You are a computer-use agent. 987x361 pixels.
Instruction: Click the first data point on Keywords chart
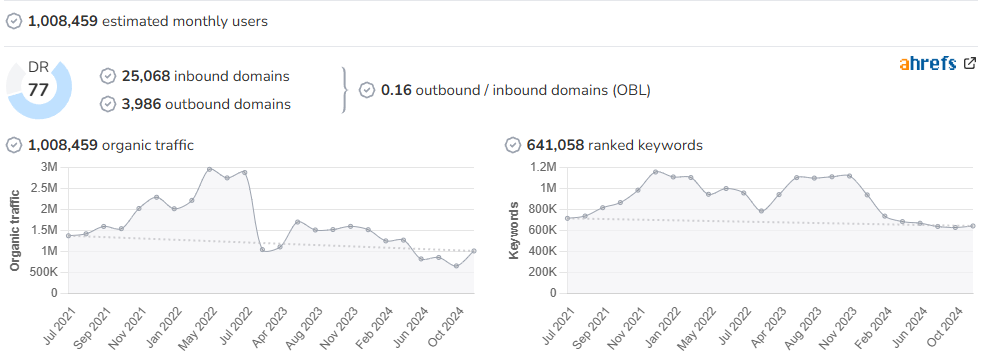(567, 218)
